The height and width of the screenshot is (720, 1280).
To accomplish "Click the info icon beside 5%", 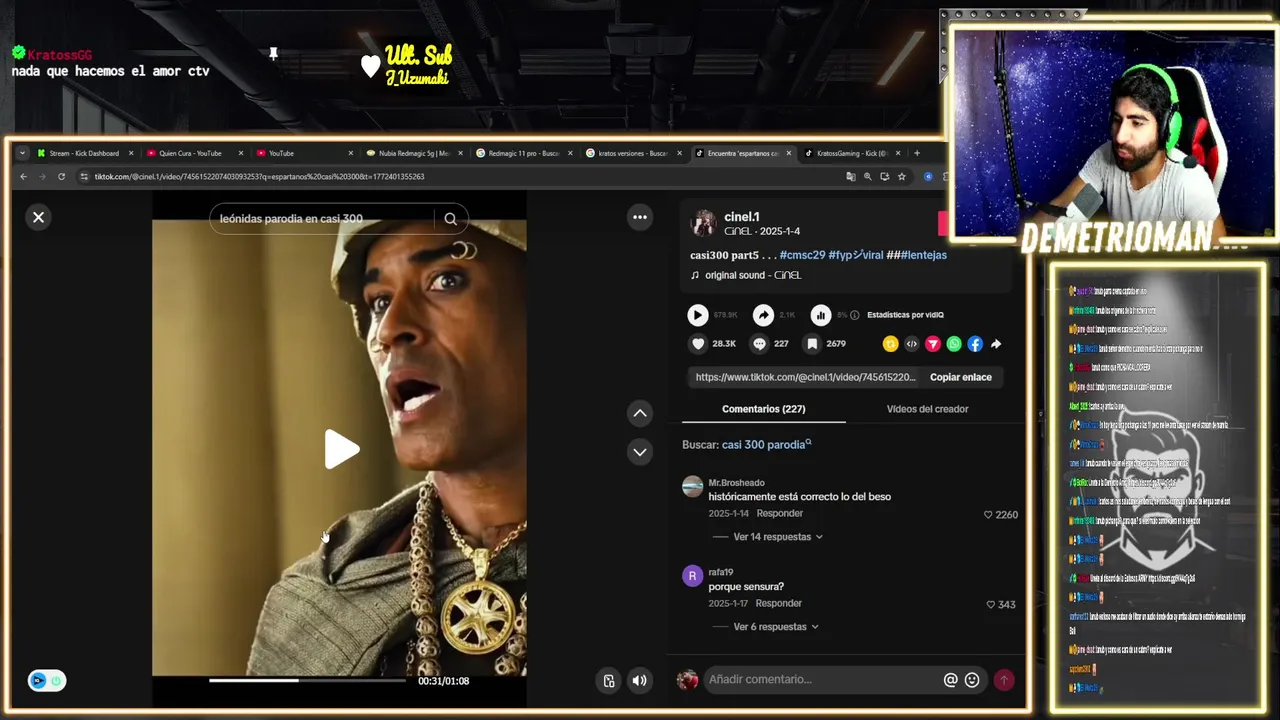I will pyautogui.click(x=854, y=315).
